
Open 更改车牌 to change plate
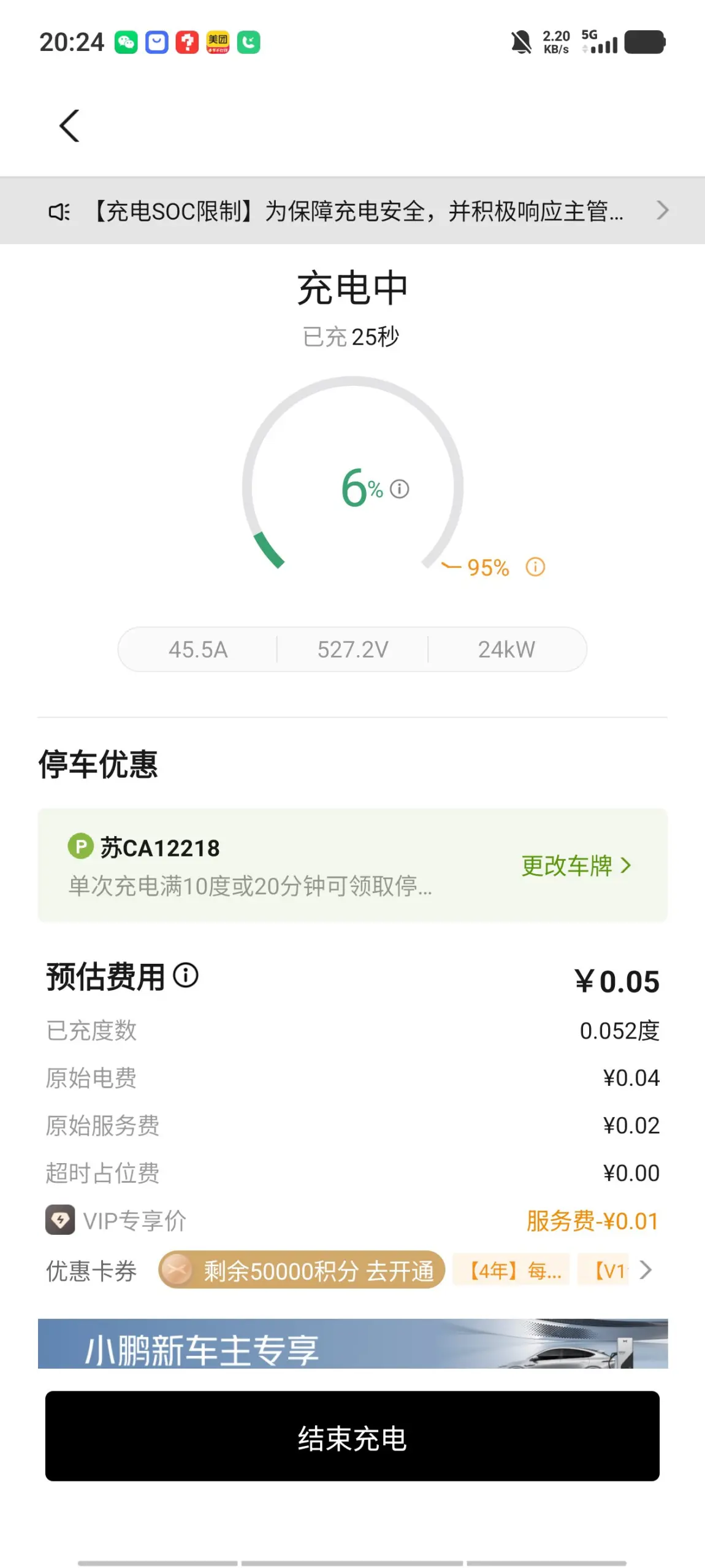(x=576, y=866)
